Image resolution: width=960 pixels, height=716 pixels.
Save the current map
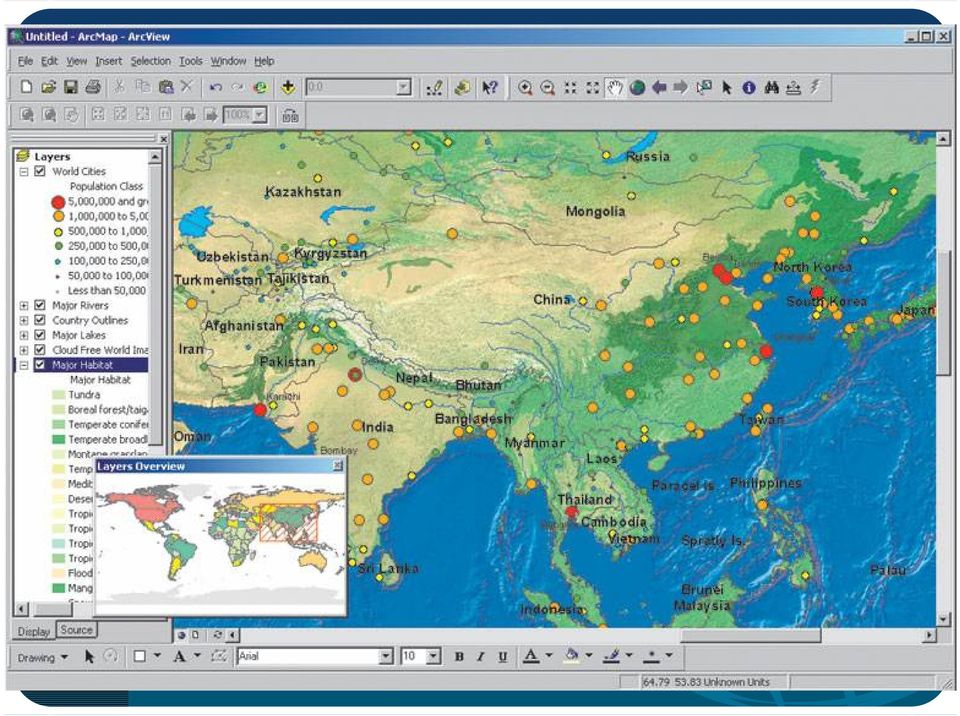[x=70, y=87]
